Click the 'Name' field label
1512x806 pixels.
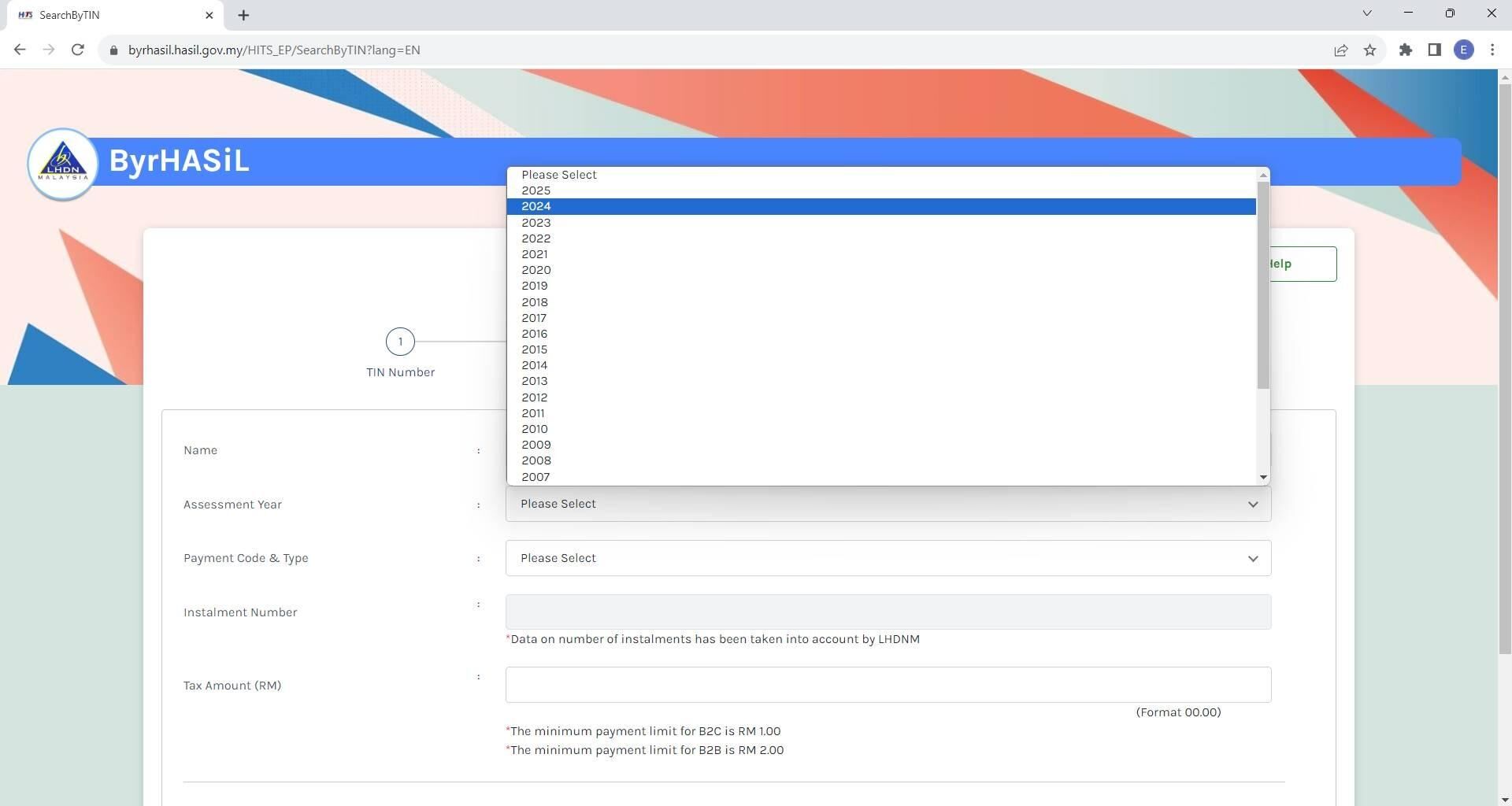coord(200,450)
